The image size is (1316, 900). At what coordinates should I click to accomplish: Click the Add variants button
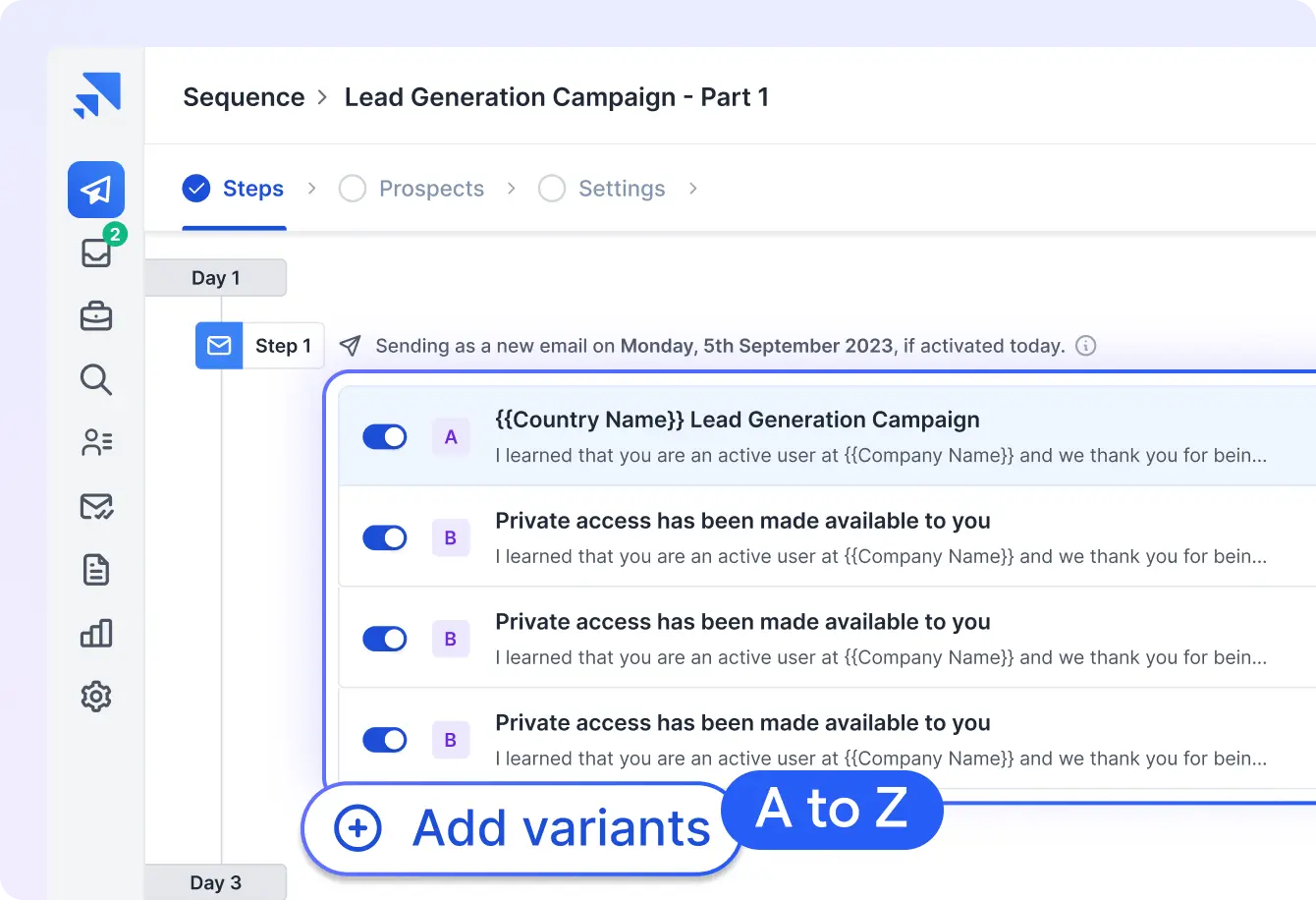pos(522,828)
